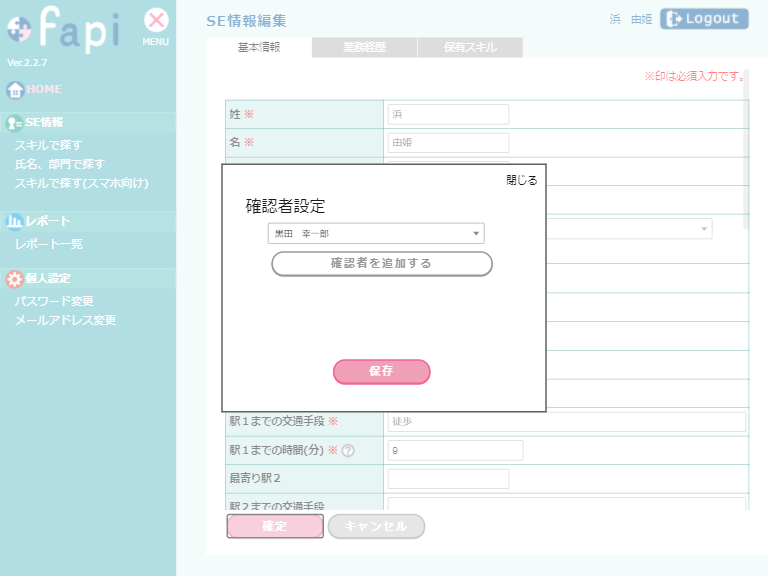Screen dimensions: 768x576
Task: Go to パスワード変更
Action: click(x=54, y=301)
